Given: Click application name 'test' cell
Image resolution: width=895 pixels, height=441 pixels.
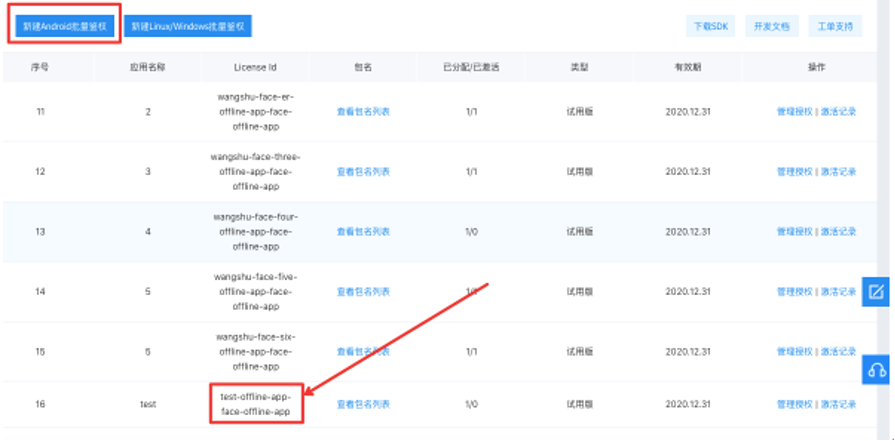Looking at the screenshot, I should tap(148, 404).
